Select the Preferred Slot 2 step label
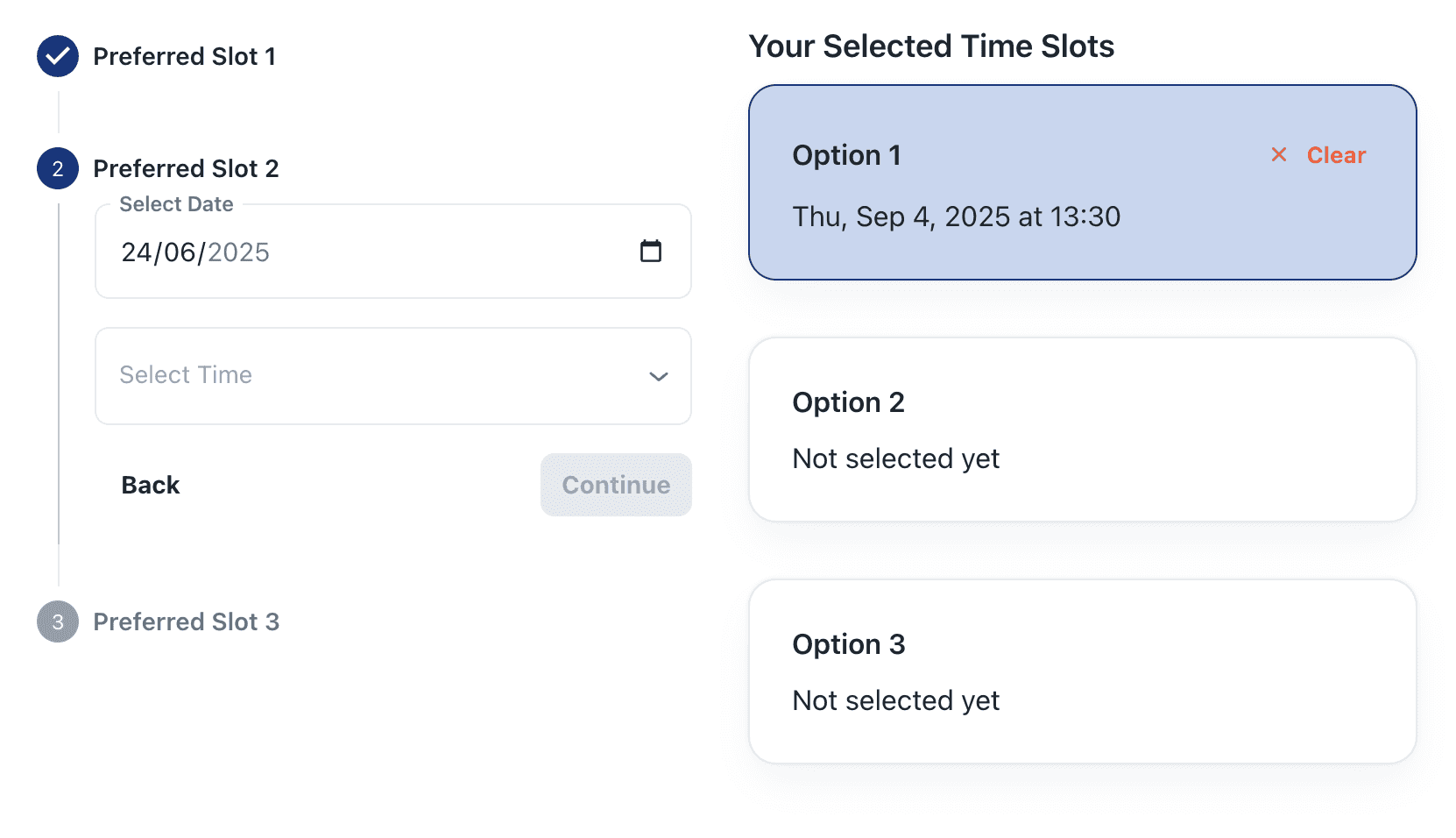This screenshot has height=838, width=1456. 186,168
